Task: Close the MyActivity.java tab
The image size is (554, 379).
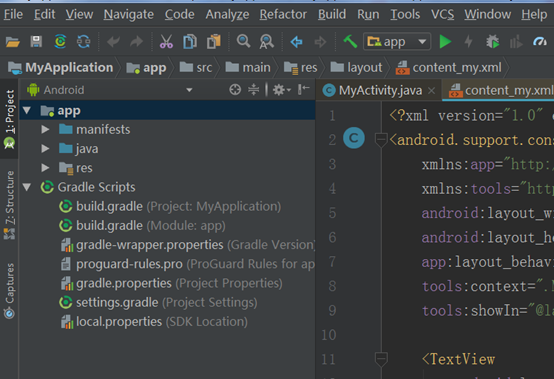Action: pos(431,91)
